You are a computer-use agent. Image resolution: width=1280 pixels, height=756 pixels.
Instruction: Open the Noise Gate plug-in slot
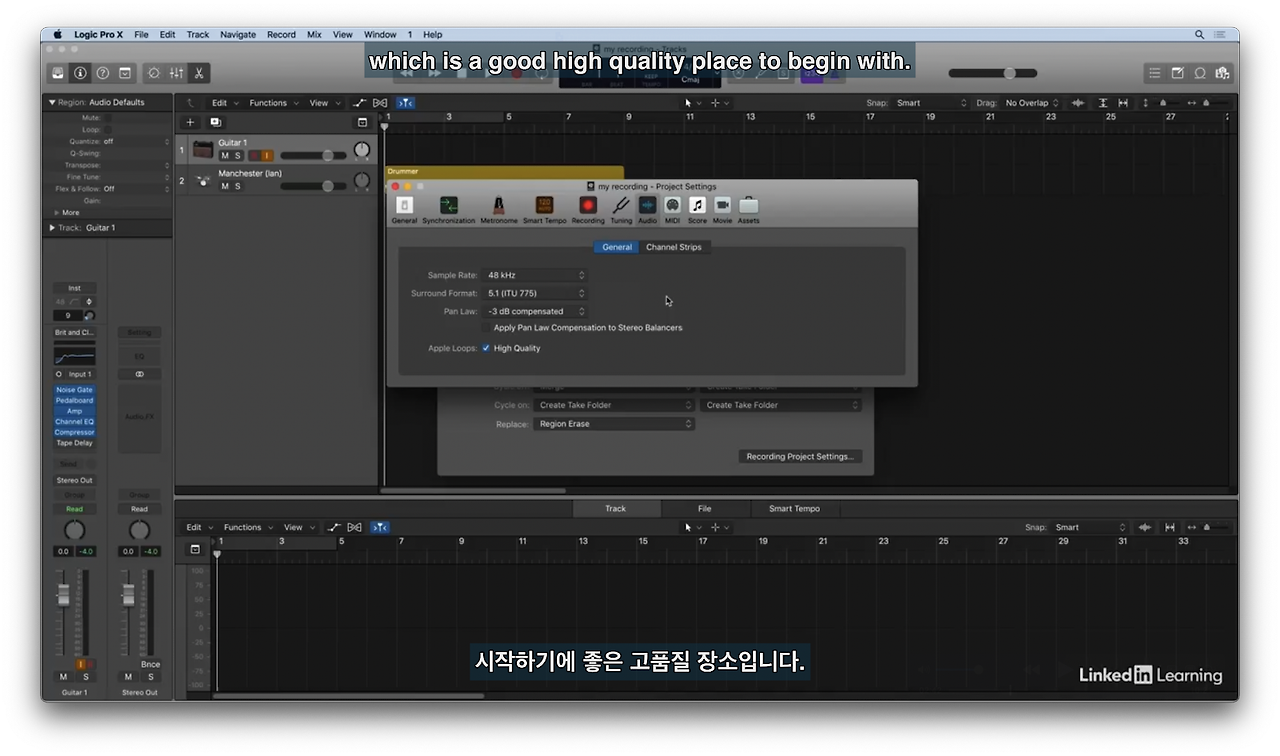74,390
